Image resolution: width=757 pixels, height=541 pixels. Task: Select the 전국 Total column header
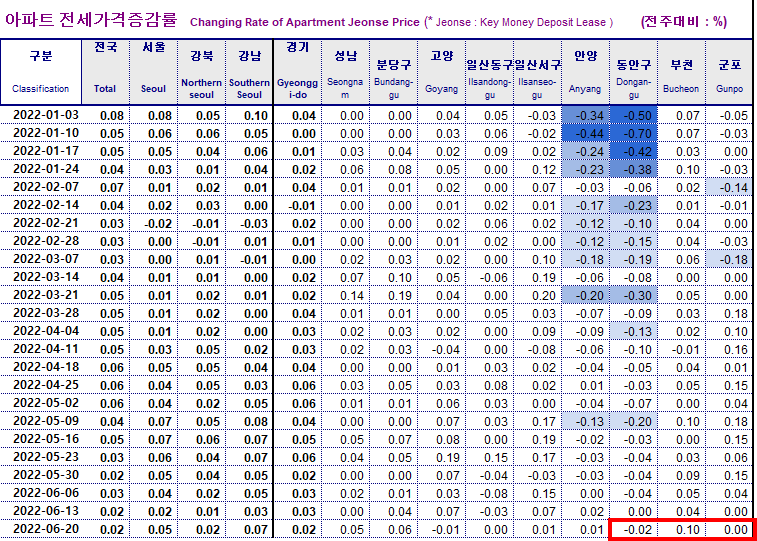click(106, 72)
